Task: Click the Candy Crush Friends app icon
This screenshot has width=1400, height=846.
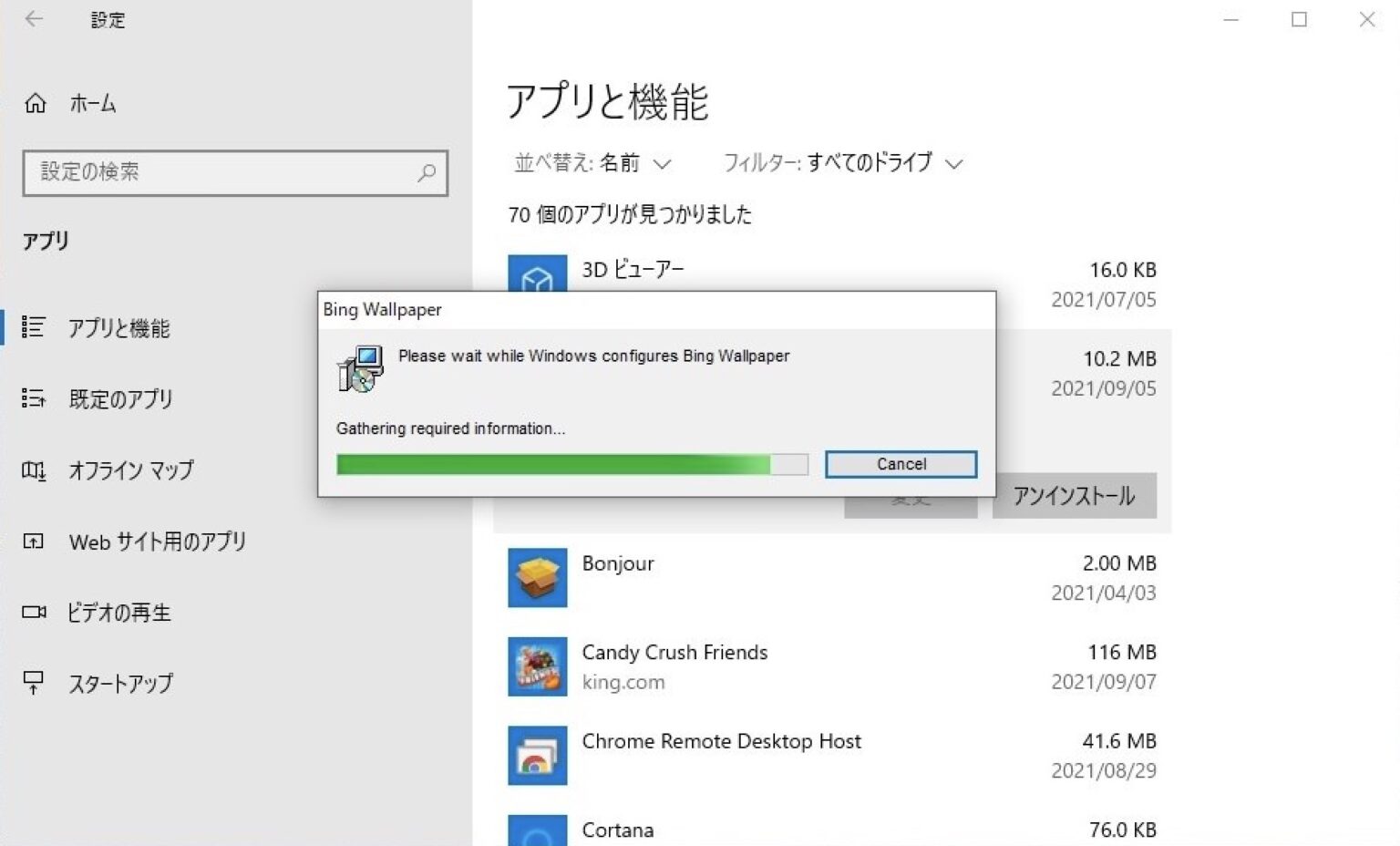Action: tap(539, 666)
